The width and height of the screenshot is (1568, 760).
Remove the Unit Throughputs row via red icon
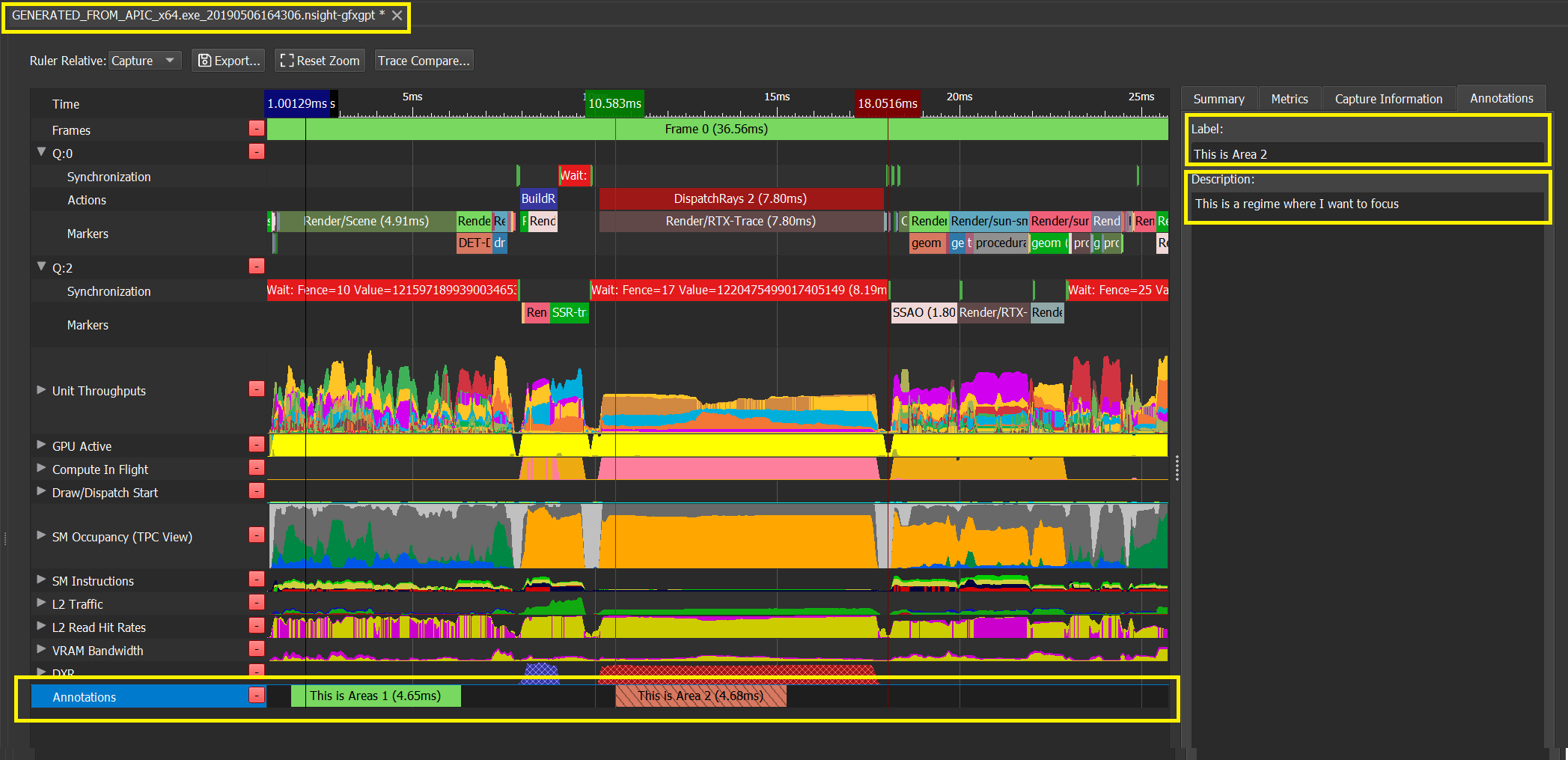[257, 389]
